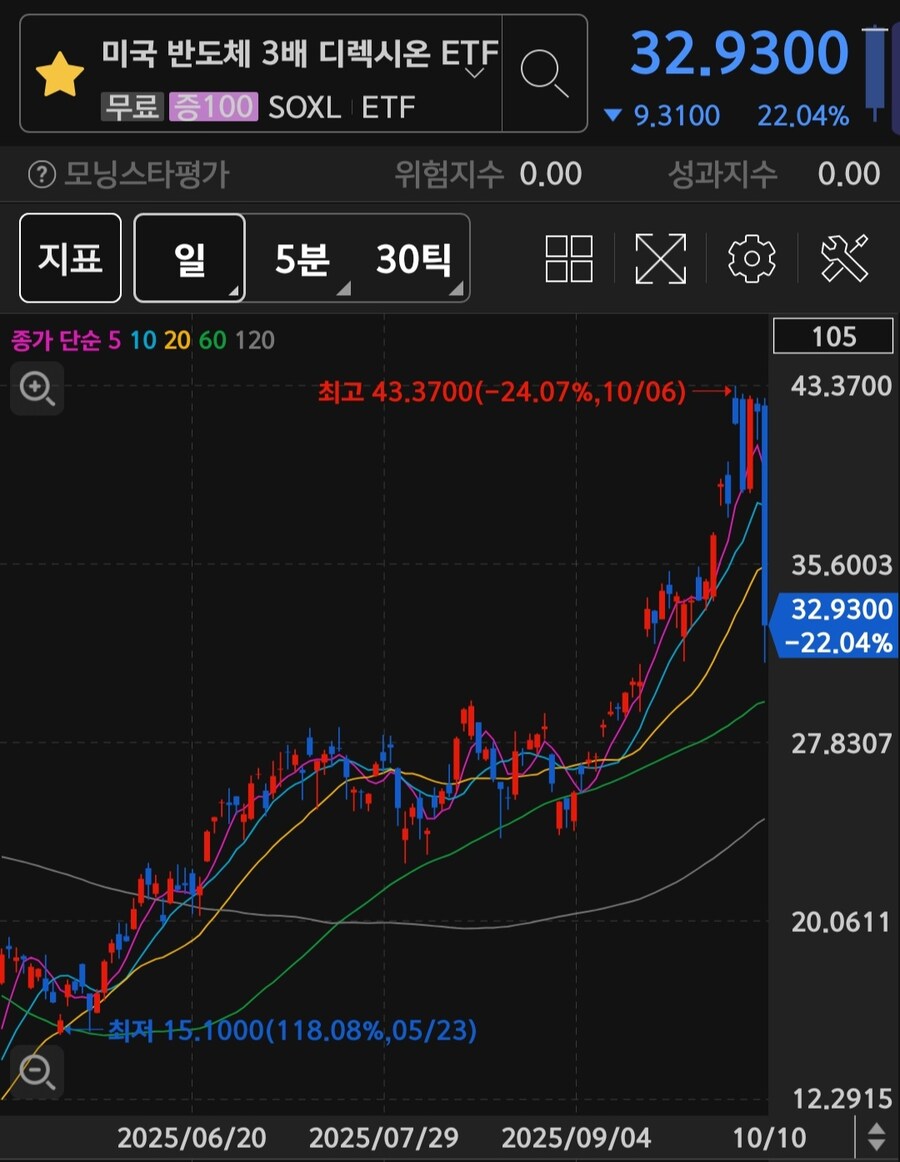Open chart settings gear icon
The width and height of the screenshot is (900, 1162).
point(752,259)
